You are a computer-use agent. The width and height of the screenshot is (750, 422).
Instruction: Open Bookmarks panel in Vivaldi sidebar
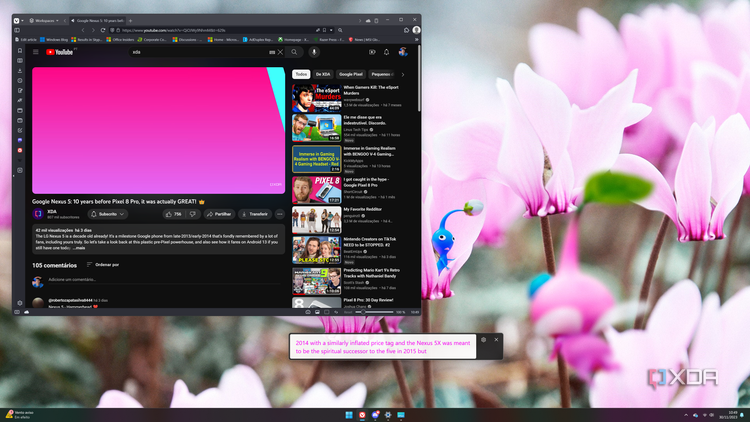click(x=20, y=51)
